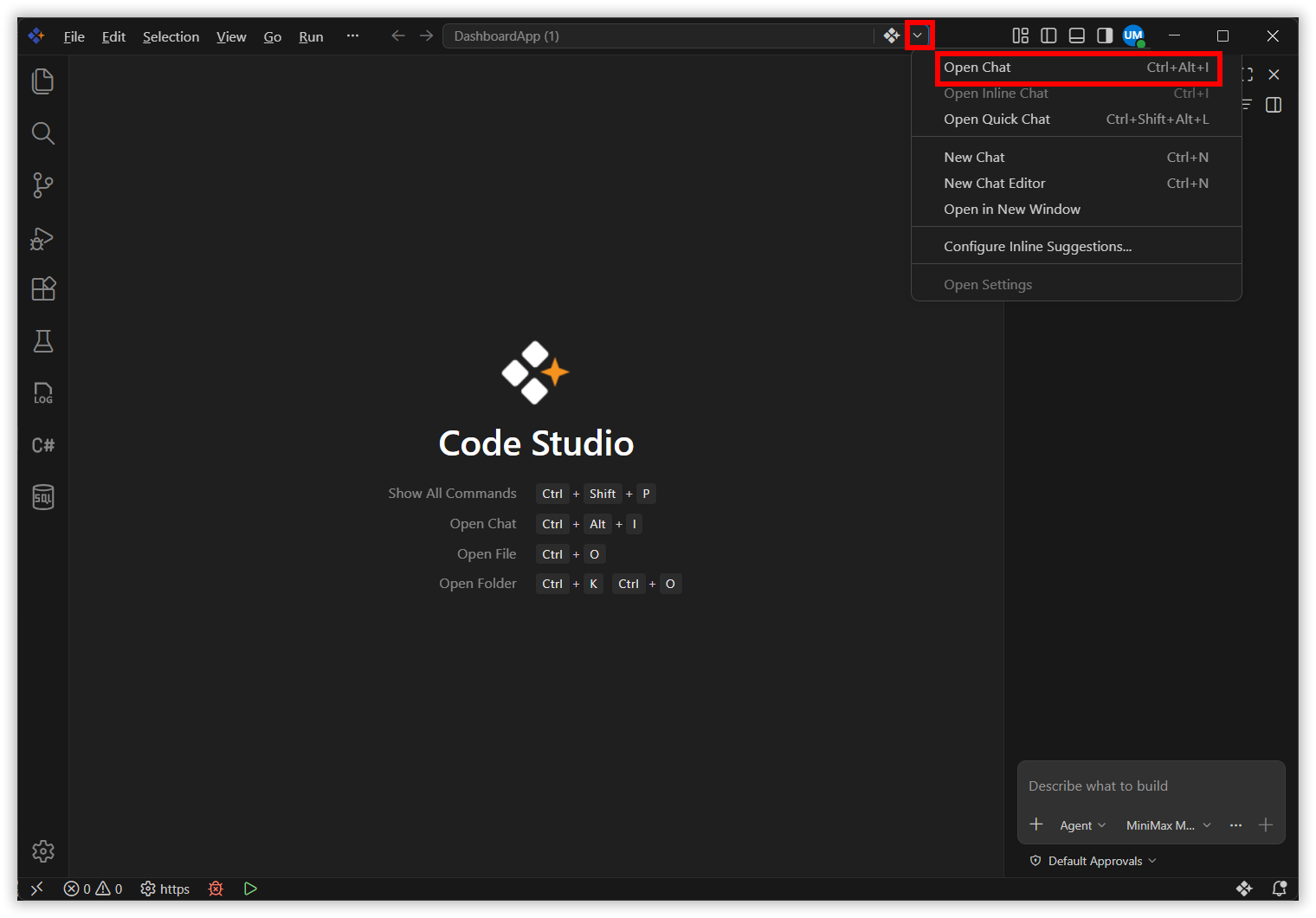Open the SQL database icon in sidebar
The height and width of the screenshot is (918, 1316).
42,497
